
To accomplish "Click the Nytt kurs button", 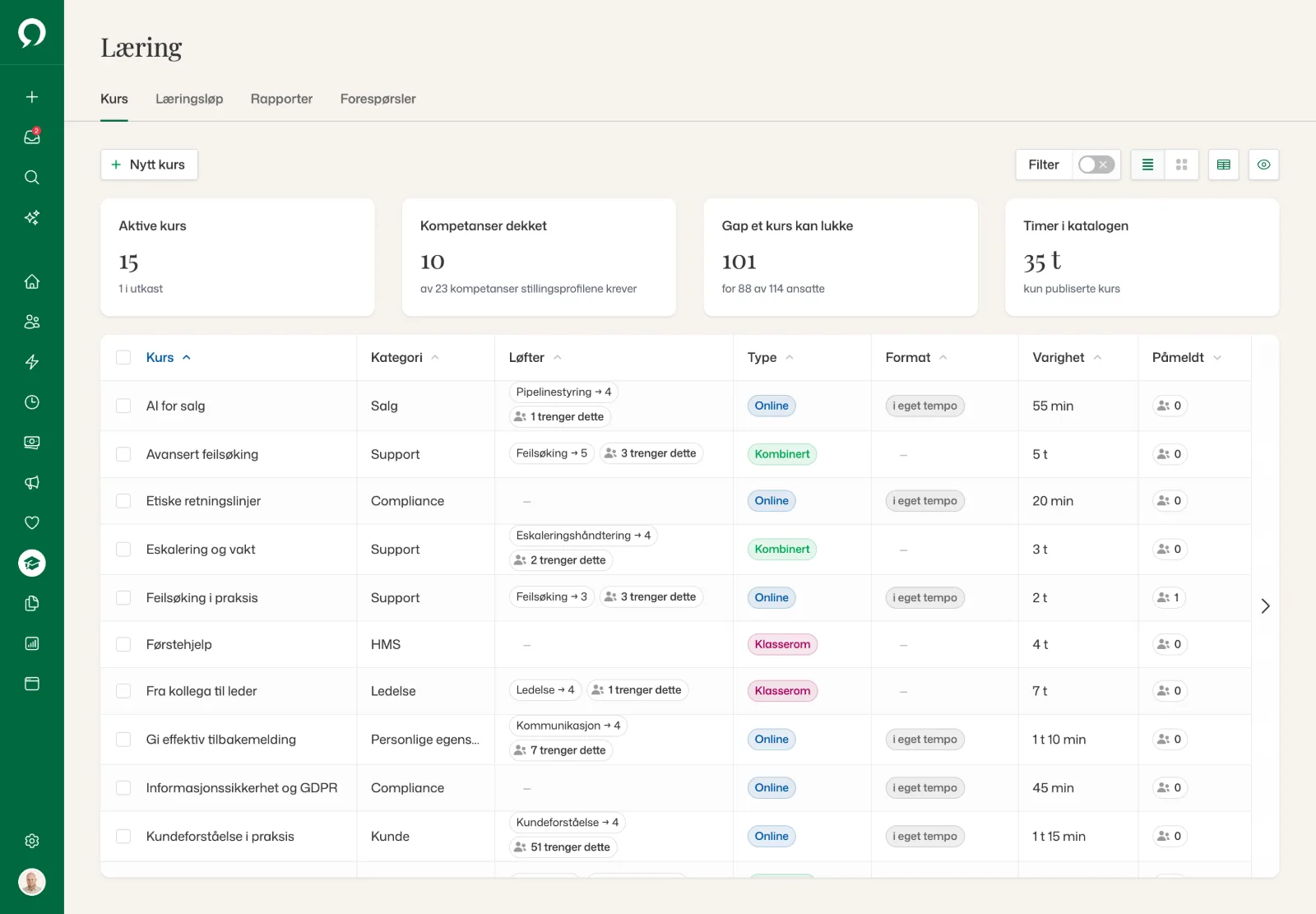I will click(x=149, y=165).
